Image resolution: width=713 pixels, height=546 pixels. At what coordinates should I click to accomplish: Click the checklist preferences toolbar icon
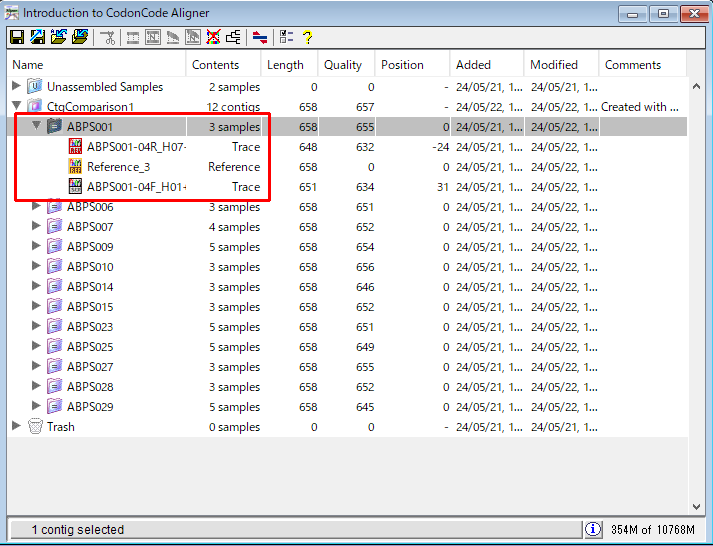(x=286, y=37)
